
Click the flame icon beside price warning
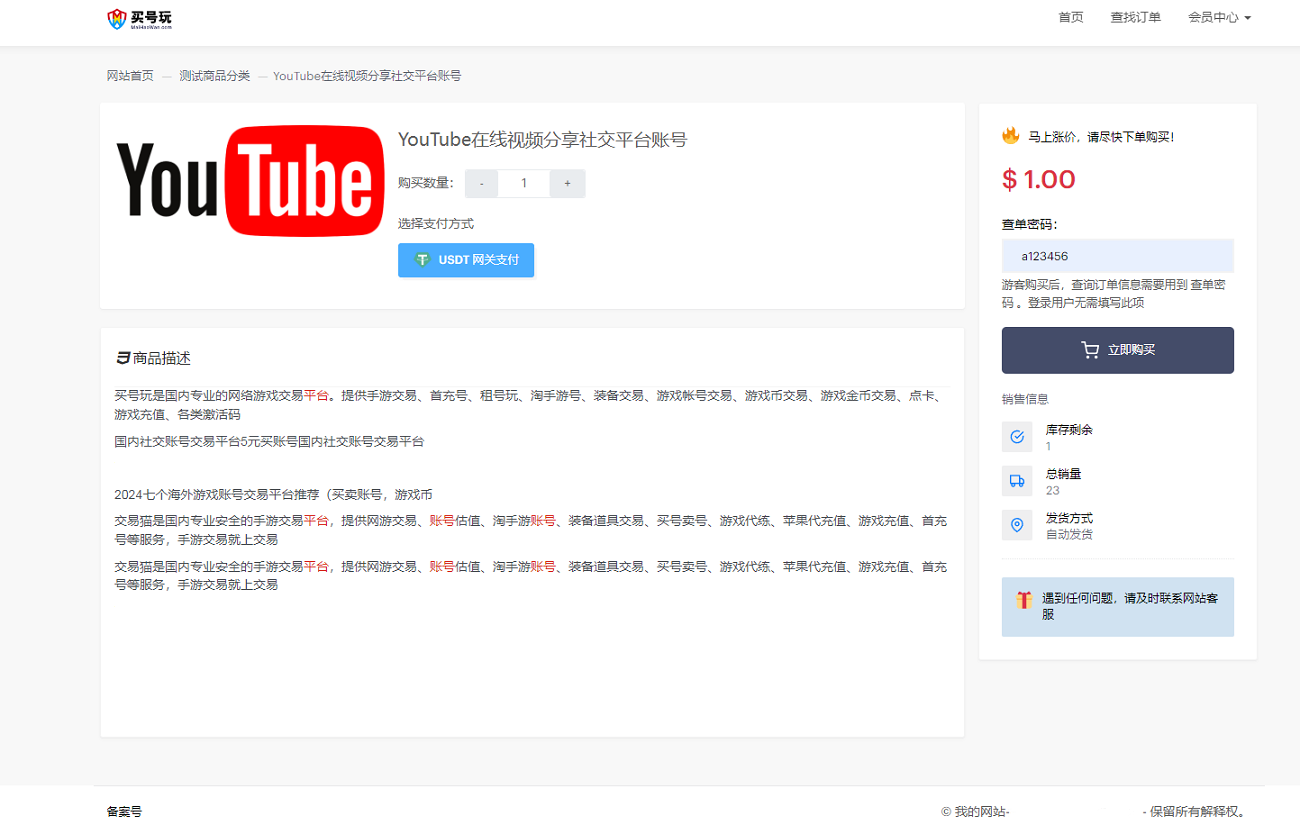click(x=1011, y=136)
